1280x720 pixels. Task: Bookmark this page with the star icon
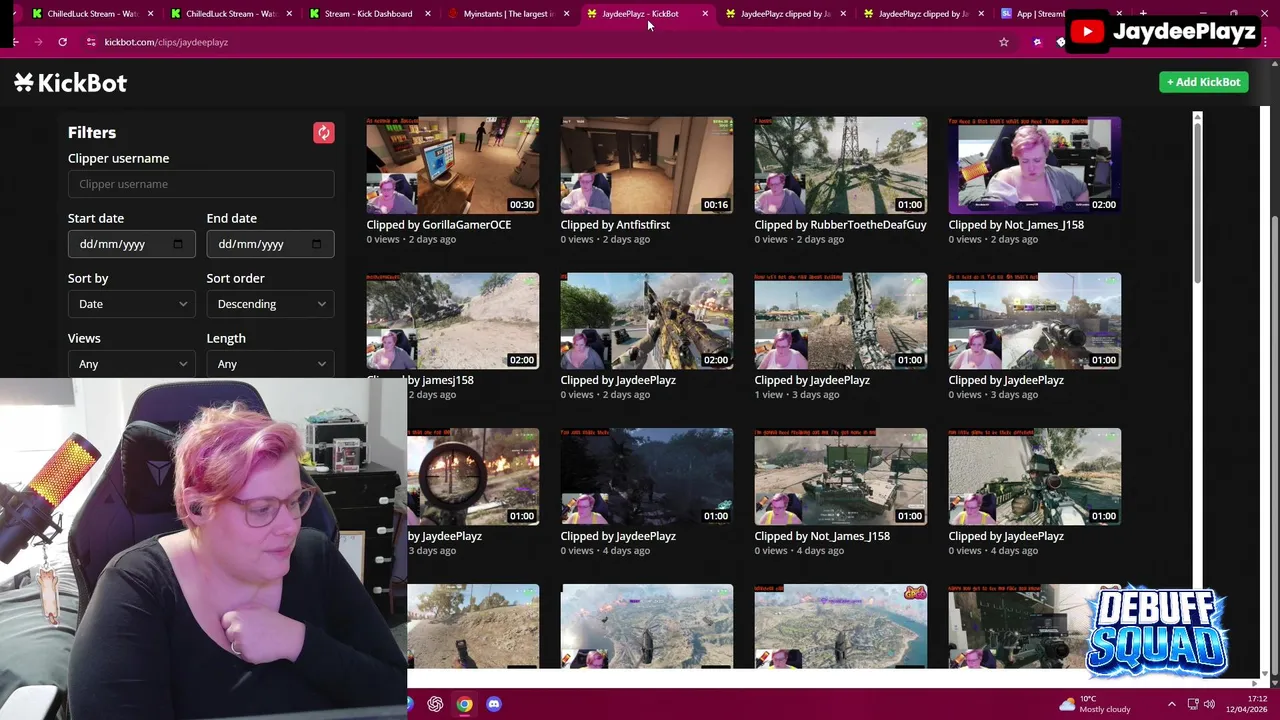coord(1003,42)
